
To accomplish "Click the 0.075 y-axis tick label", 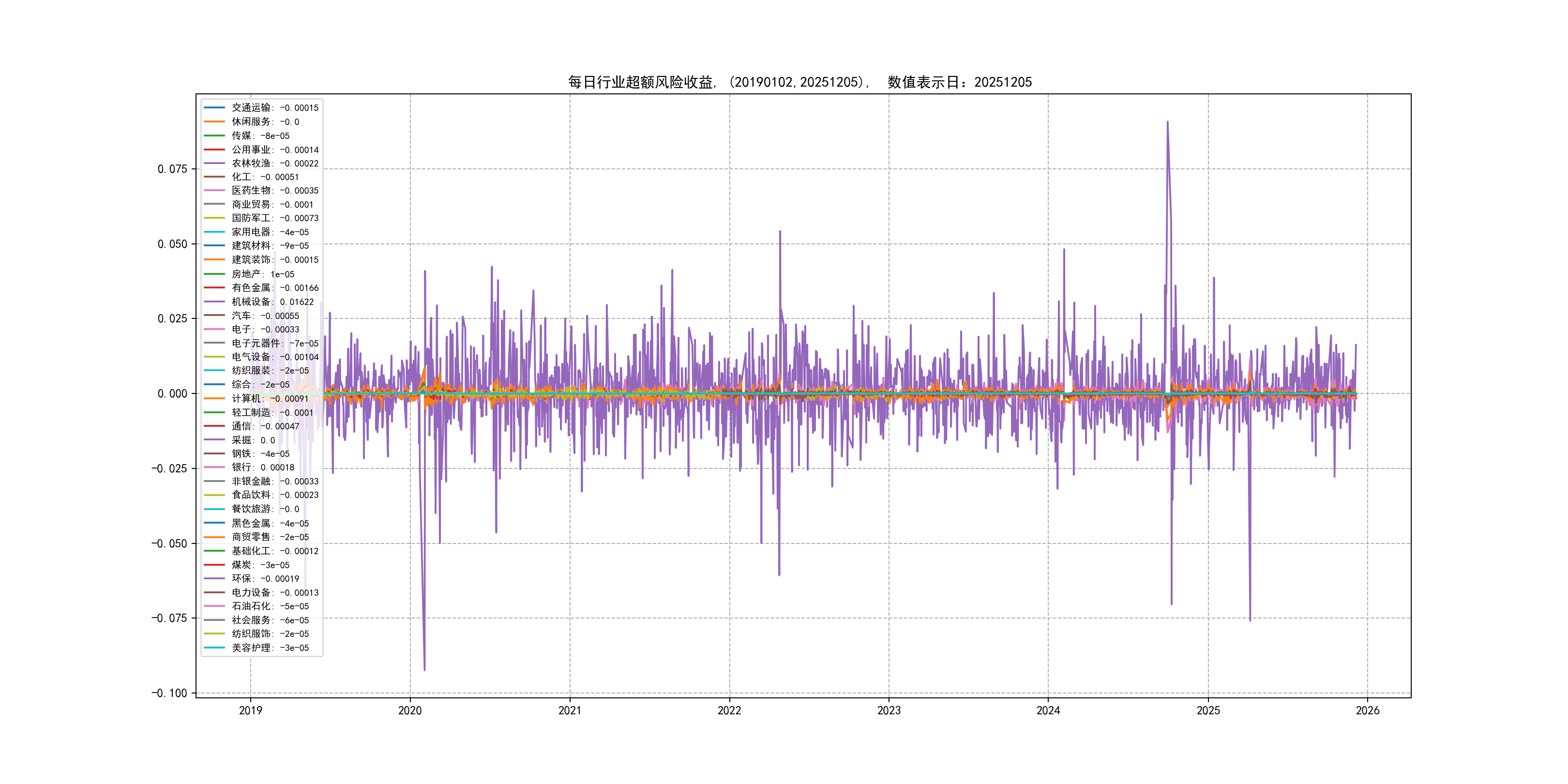I will click(172, 169).
